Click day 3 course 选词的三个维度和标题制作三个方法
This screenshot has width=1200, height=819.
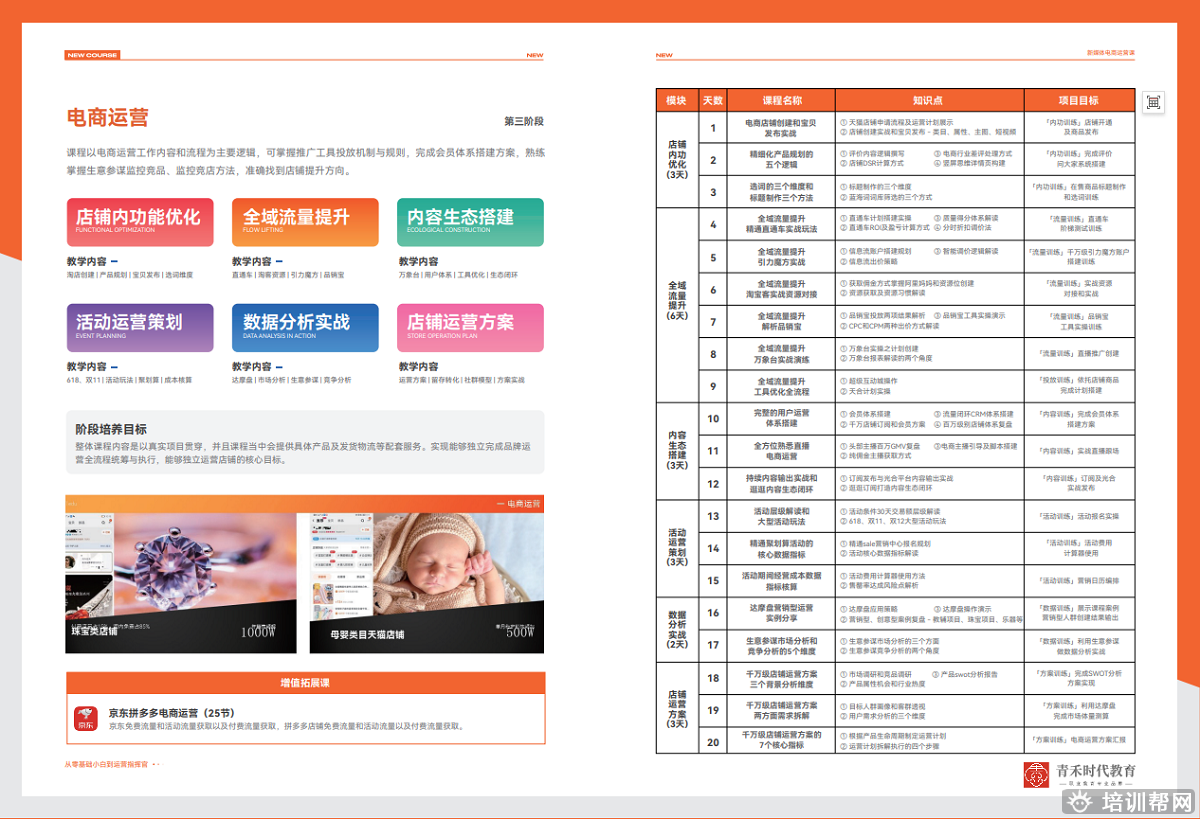tap(782, 192)
